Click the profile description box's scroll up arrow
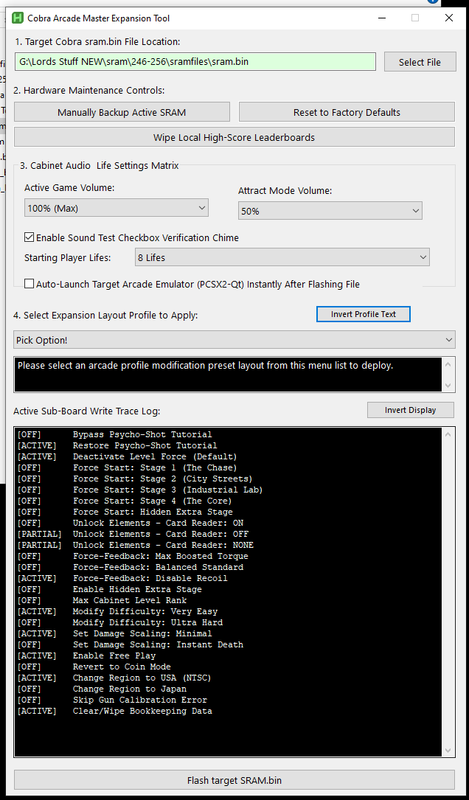Screen dimensions: 469x800 (x=449, y=364)
